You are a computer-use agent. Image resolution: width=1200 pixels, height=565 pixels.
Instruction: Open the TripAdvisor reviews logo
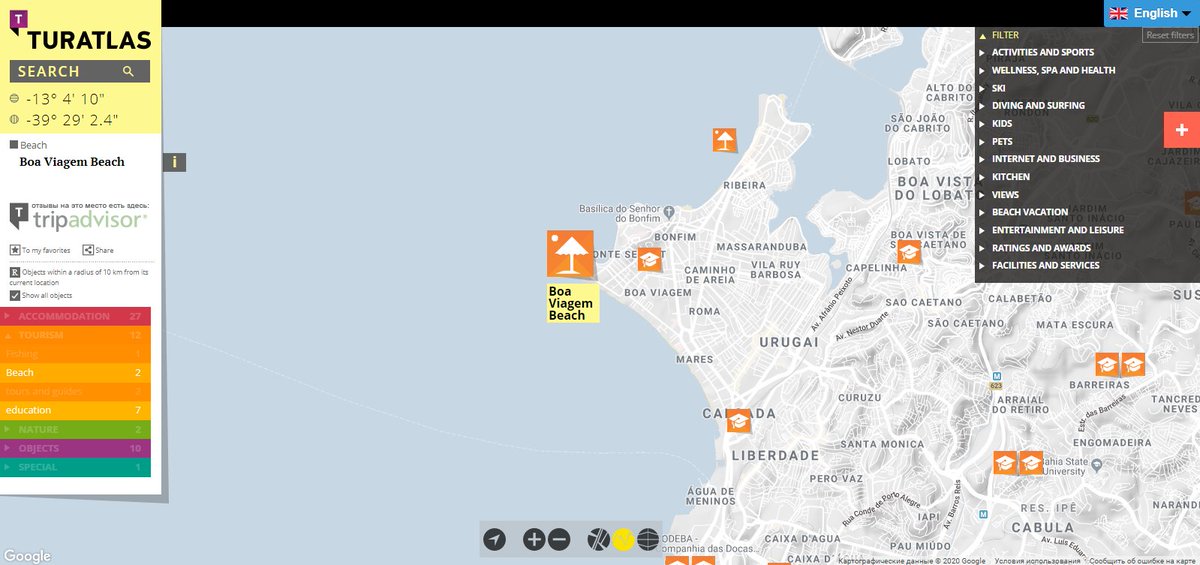[x=79, y=216]
